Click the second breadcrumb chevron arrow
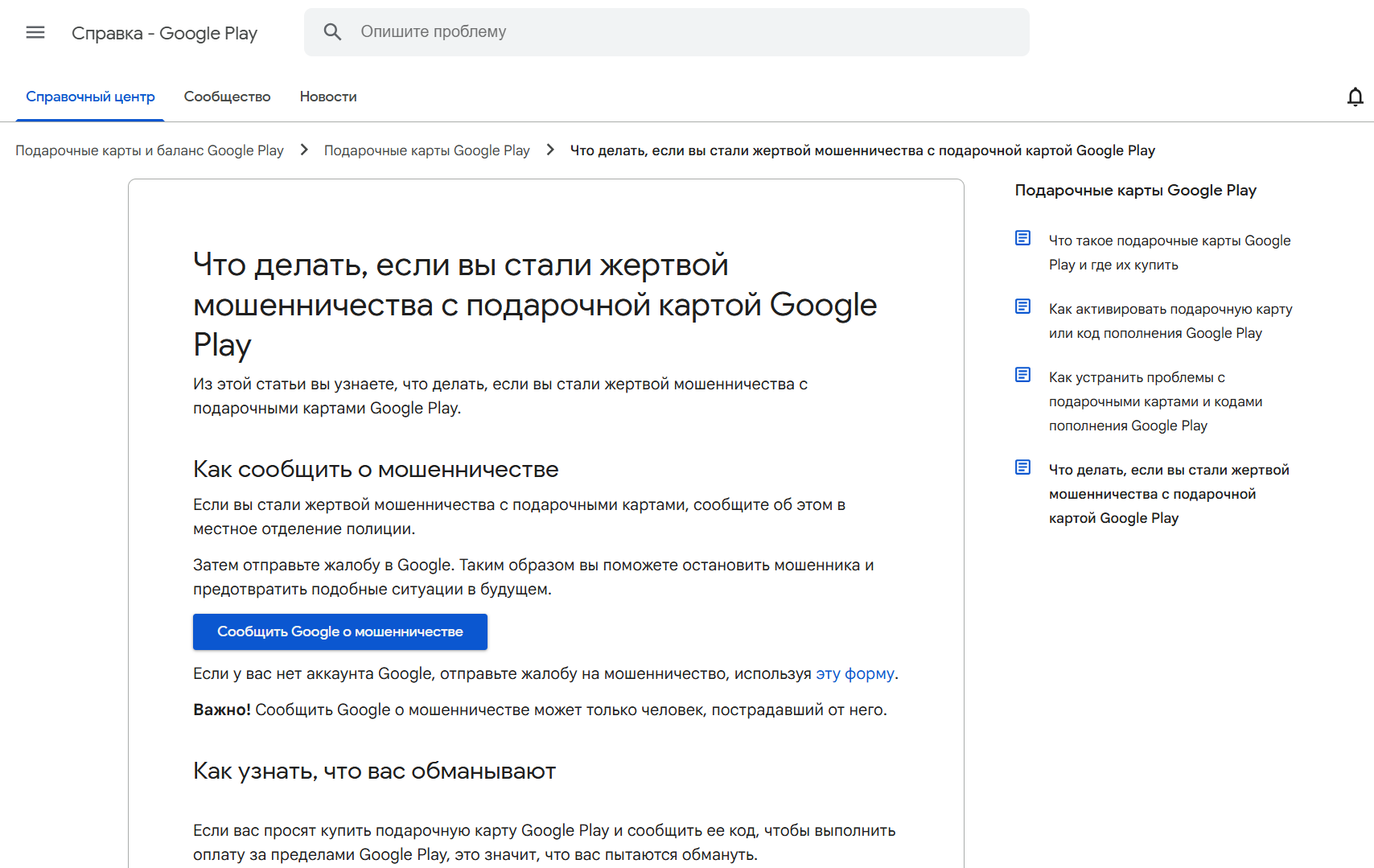Screen dimensions: 1374x868 [550, 150]
